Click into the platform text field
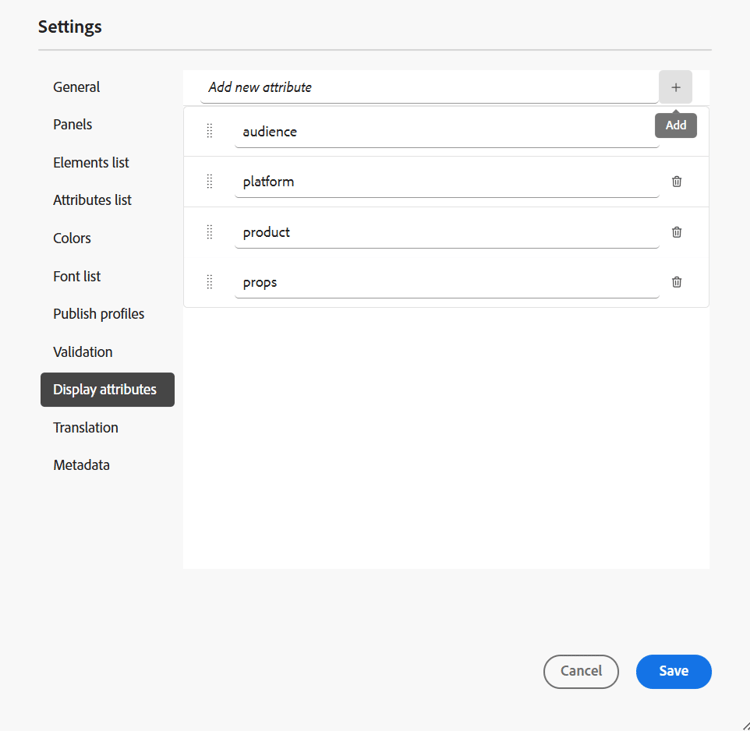Screen dimensions: 750x731 pyautogui.click(x=446, y=182)
